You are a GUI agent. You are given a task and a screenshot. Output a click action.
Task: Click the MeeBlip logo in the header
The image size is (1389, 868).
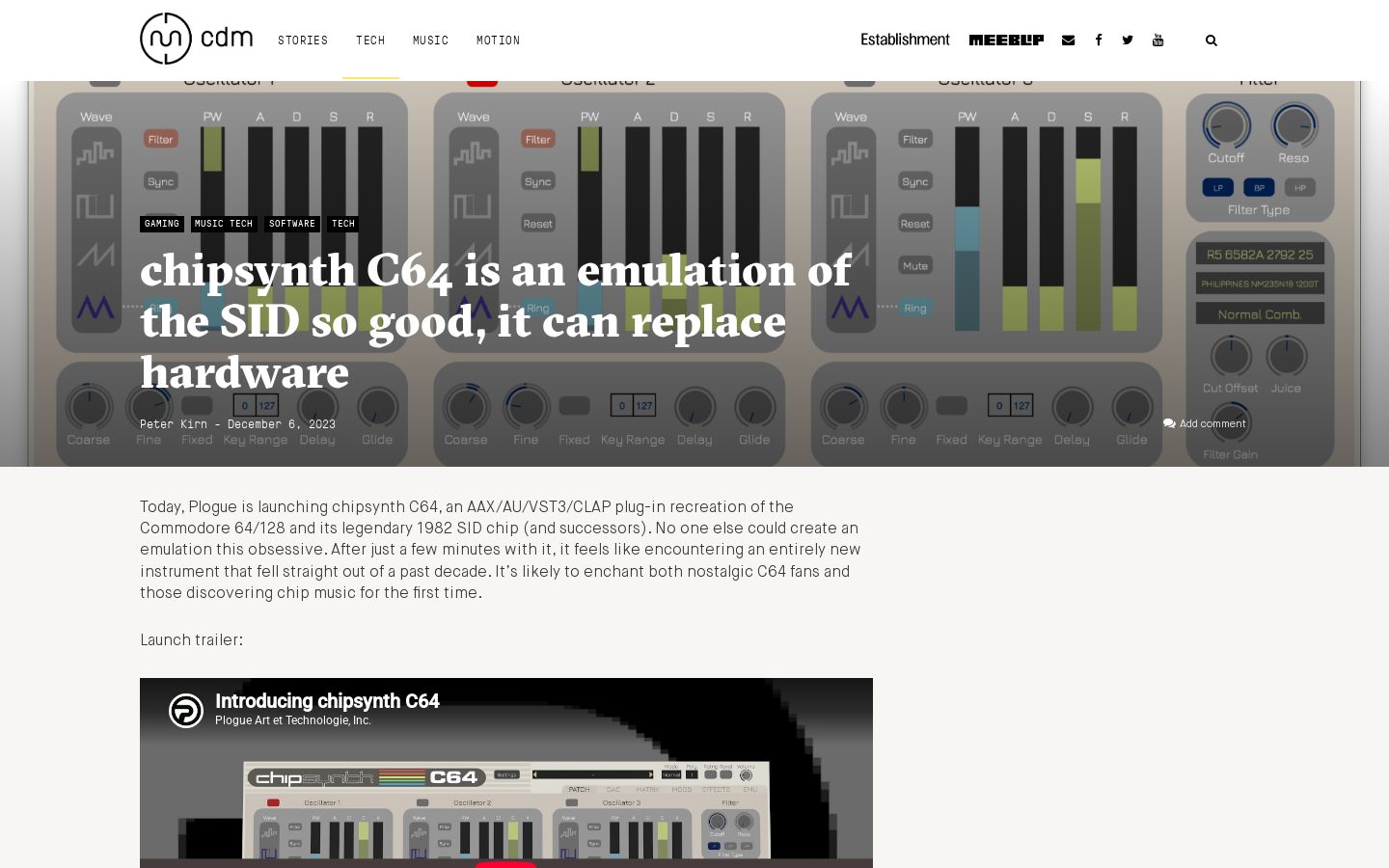coord(1006,40)
